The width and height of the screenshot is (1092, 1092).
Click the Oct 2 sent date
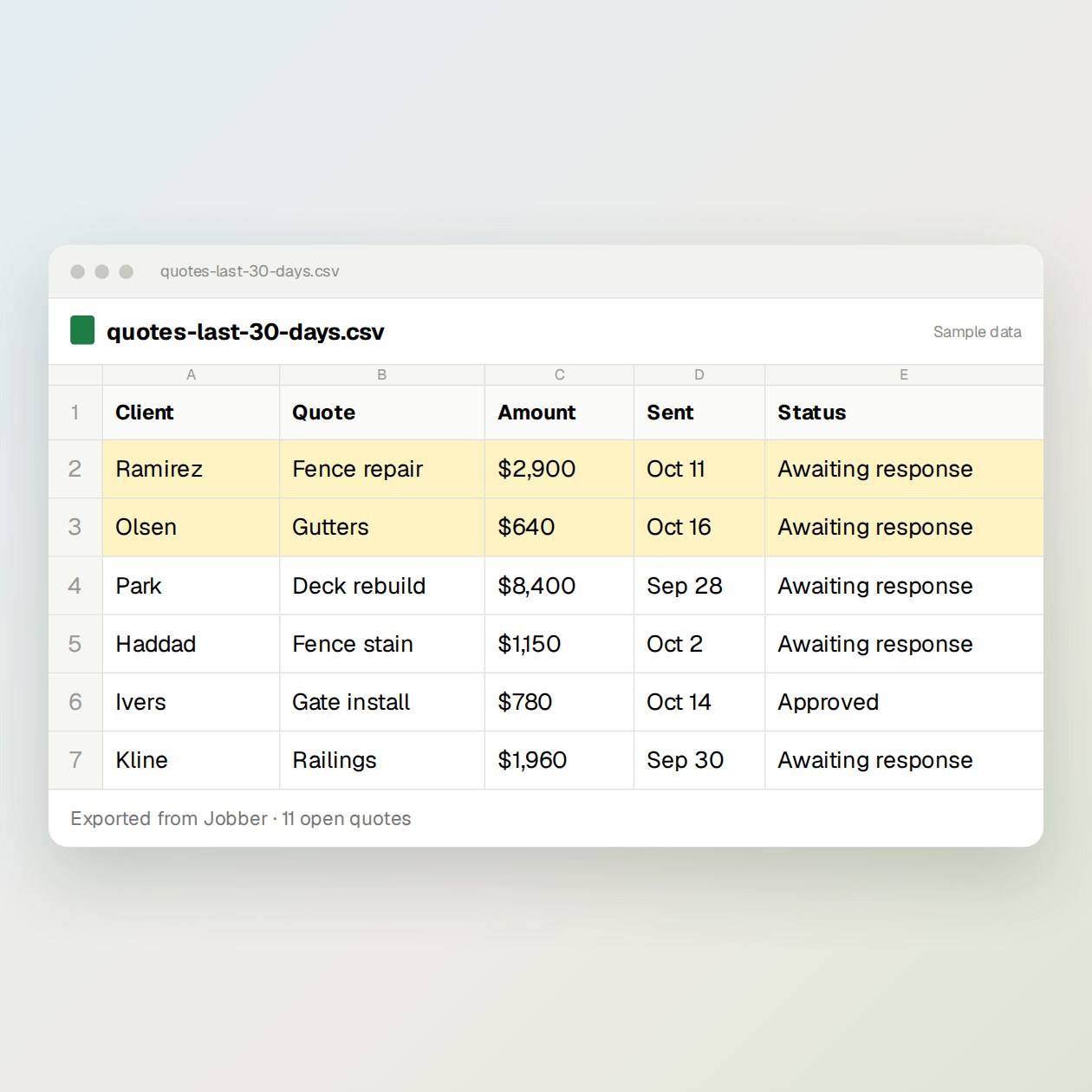coord(699,644)
